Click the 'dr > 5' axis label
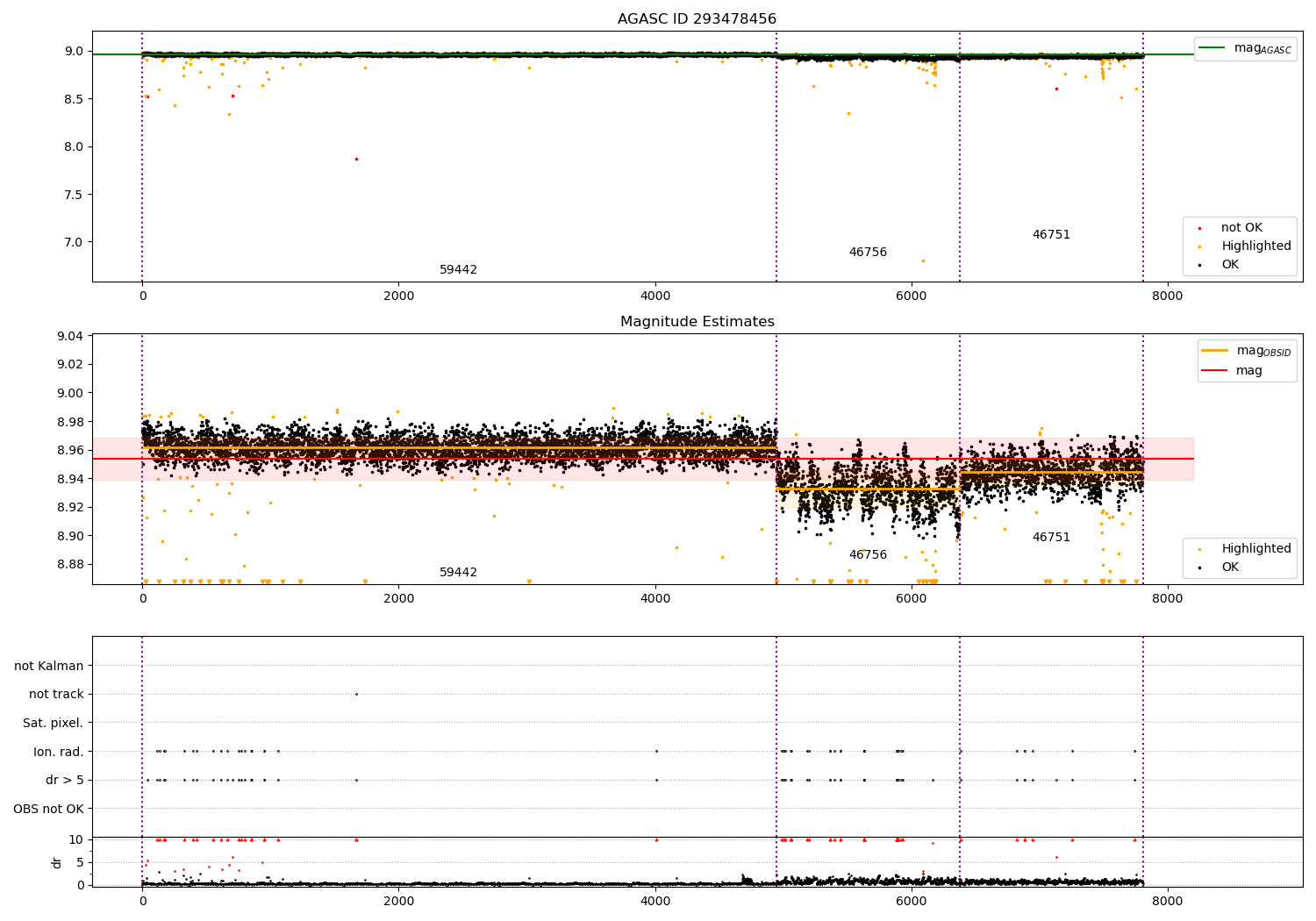This screenshot has width=1316, height=921. click(x=65, y=781)
